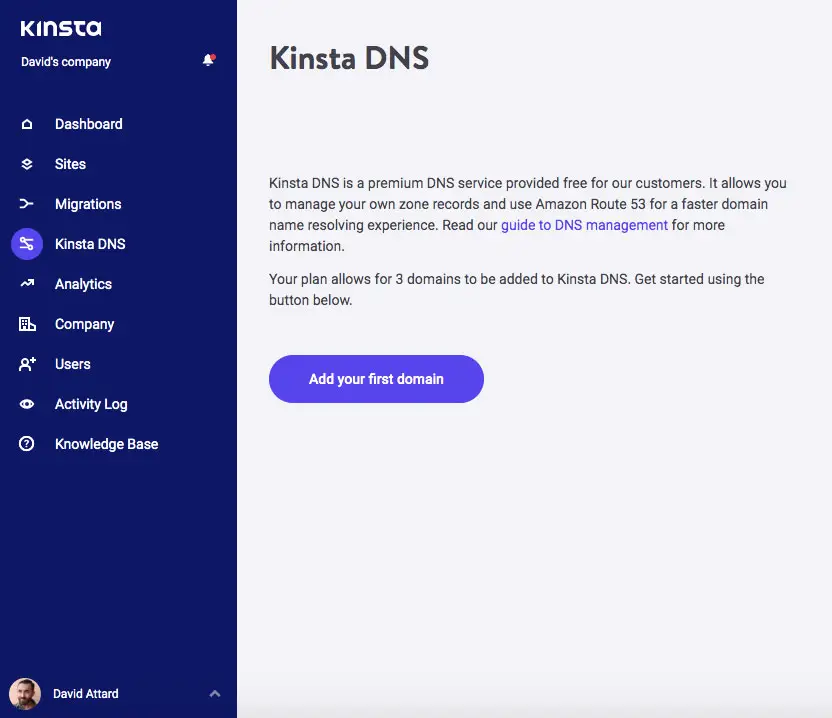Screen dimensions: 832x718
Task: Click the David's company name
Action: coord(66,62)
